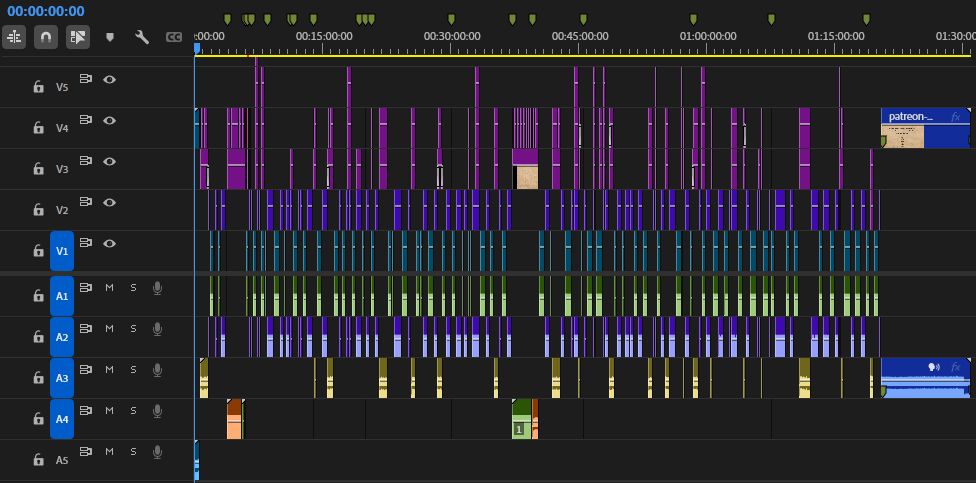The width and height of the screenshot is (976, 483).
Task: Open Timeline Display Settings wrench
Action: [142, 37]
